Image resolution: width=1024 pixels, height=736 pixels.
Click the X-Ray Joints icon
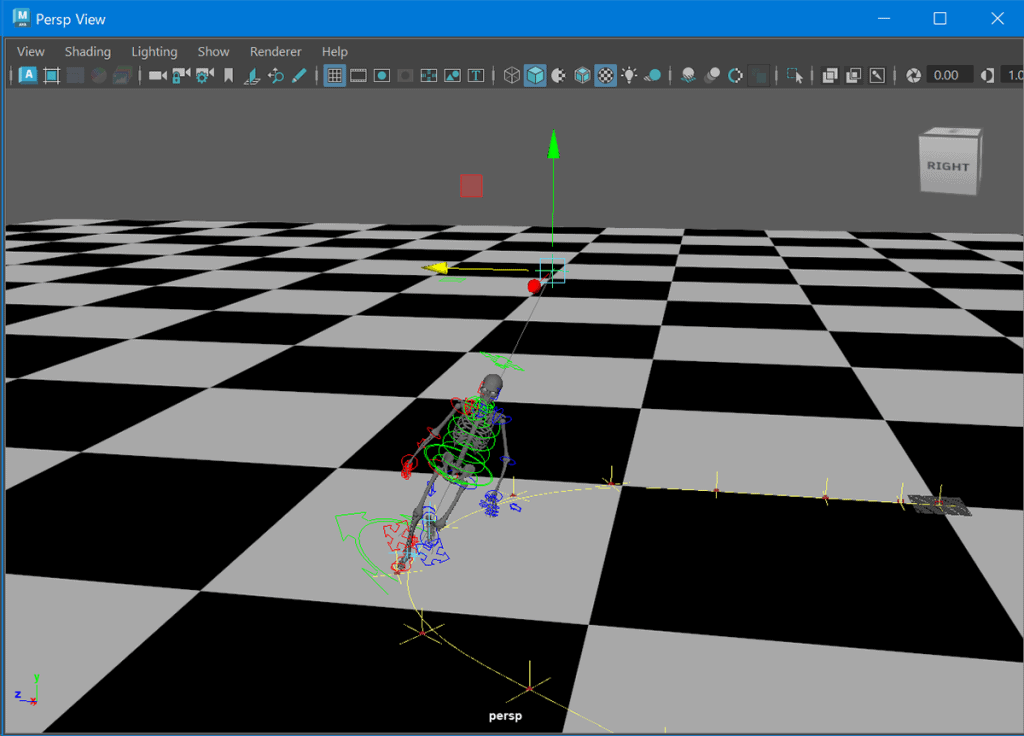click(x=877, y=75)
